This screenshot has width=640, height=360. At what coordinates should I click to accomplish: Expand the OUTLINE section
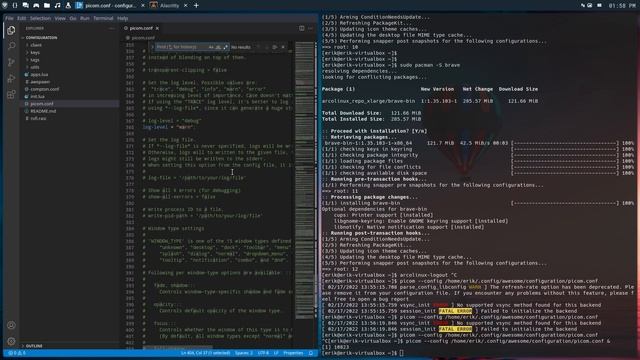coord(34,346)
